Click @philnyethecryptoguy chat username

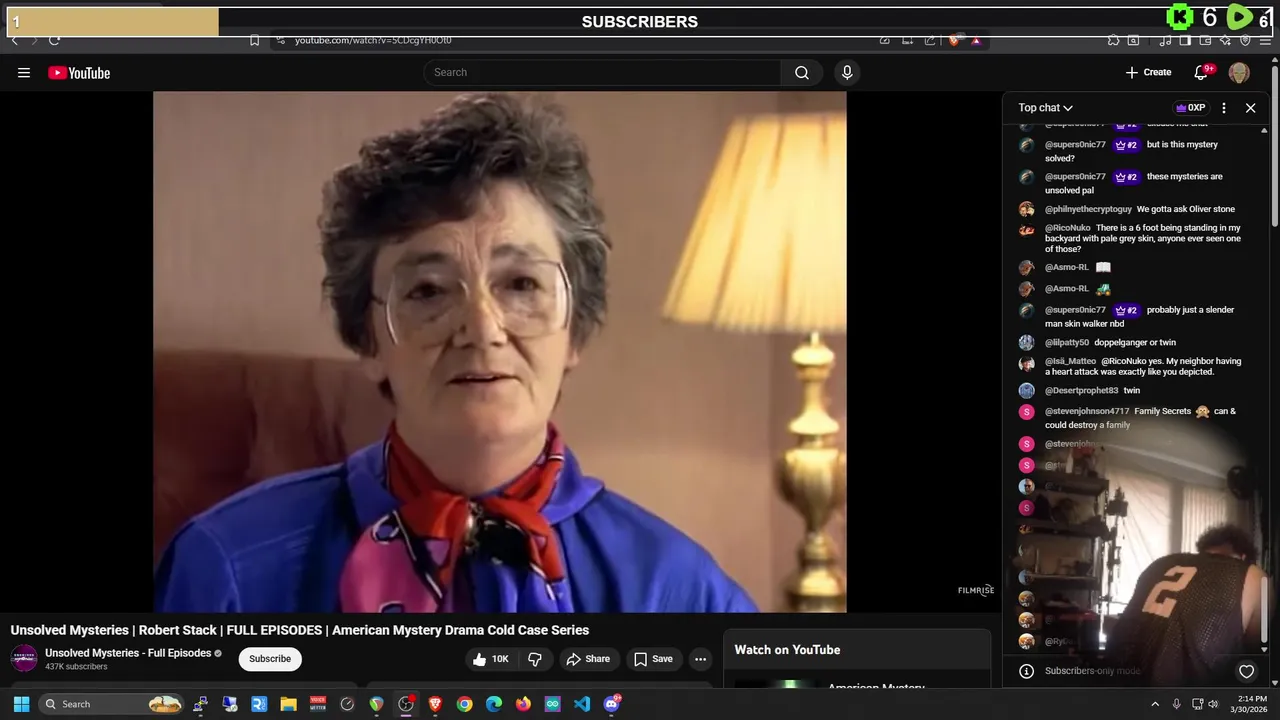[x=1088, y=209]
